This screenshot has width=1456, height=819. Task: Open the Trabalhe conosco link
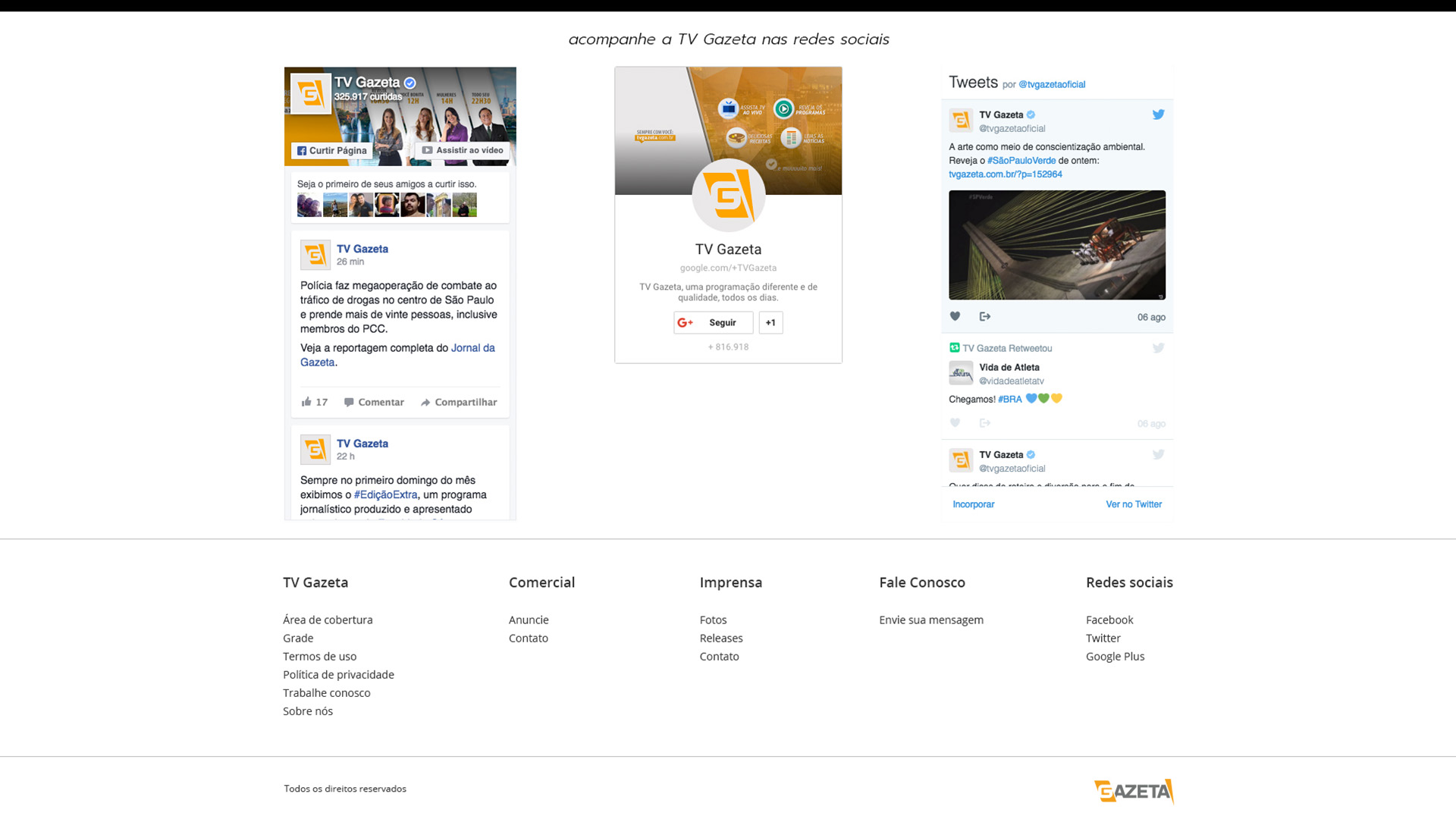click(x=327, y=692)
